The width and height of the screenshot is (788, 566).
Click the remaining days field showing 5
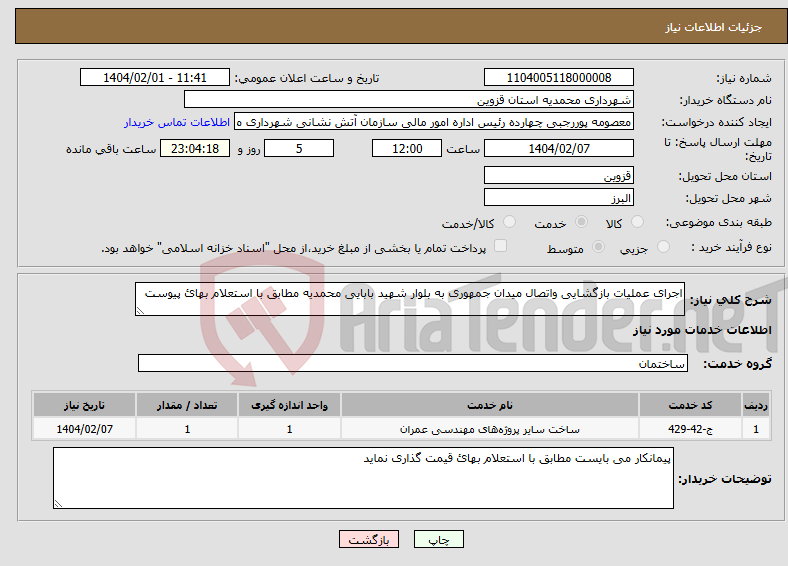click(x=299, y=148)
